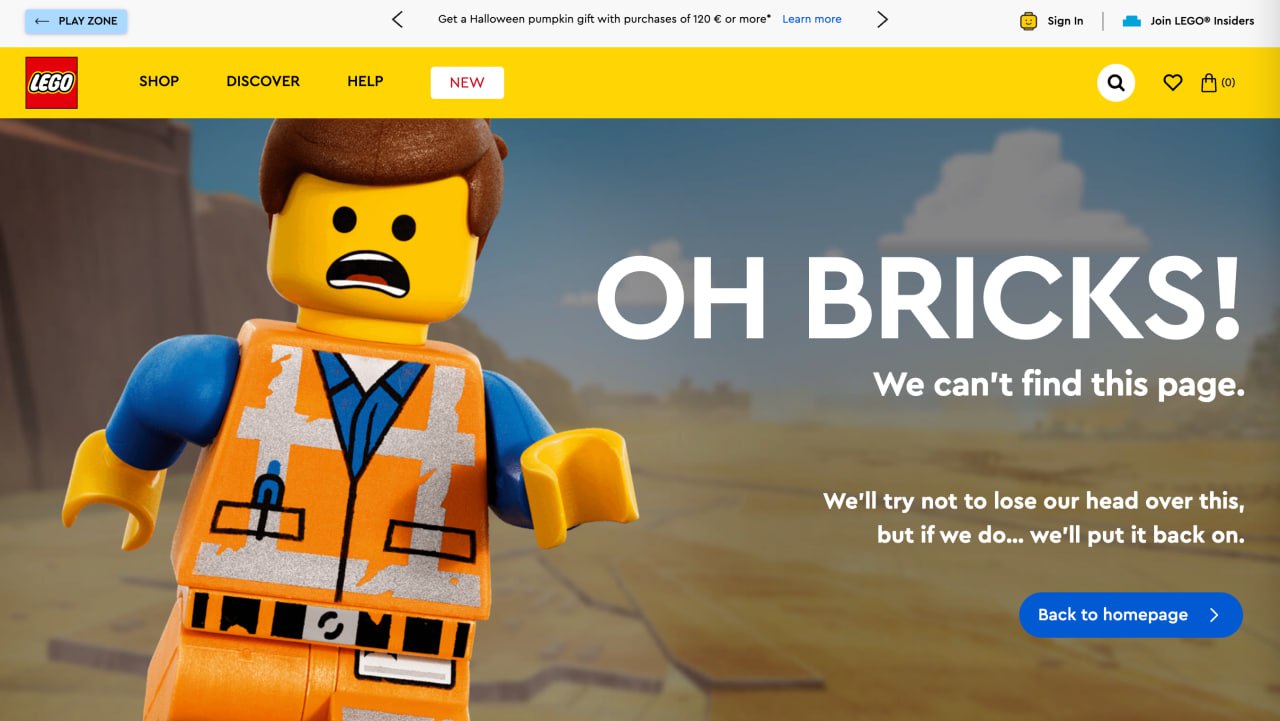This screenshot has width=1280, height=721.
Task: Click the Learn more link
Action: coord(812,20)
